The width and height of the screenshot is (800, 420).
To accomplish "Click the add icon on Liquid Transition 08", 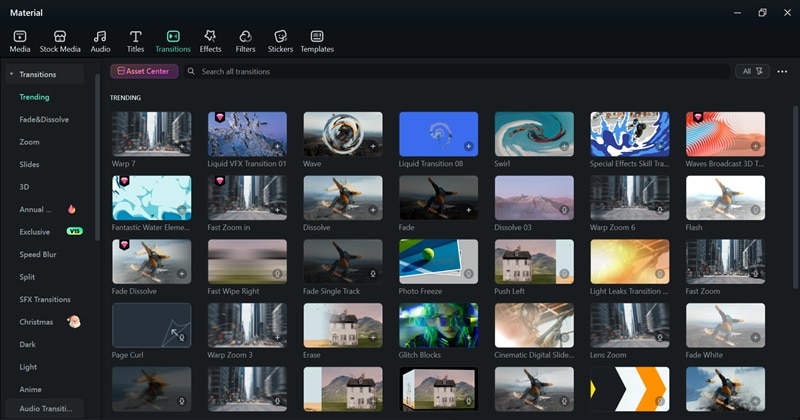I will click(468, 146).
